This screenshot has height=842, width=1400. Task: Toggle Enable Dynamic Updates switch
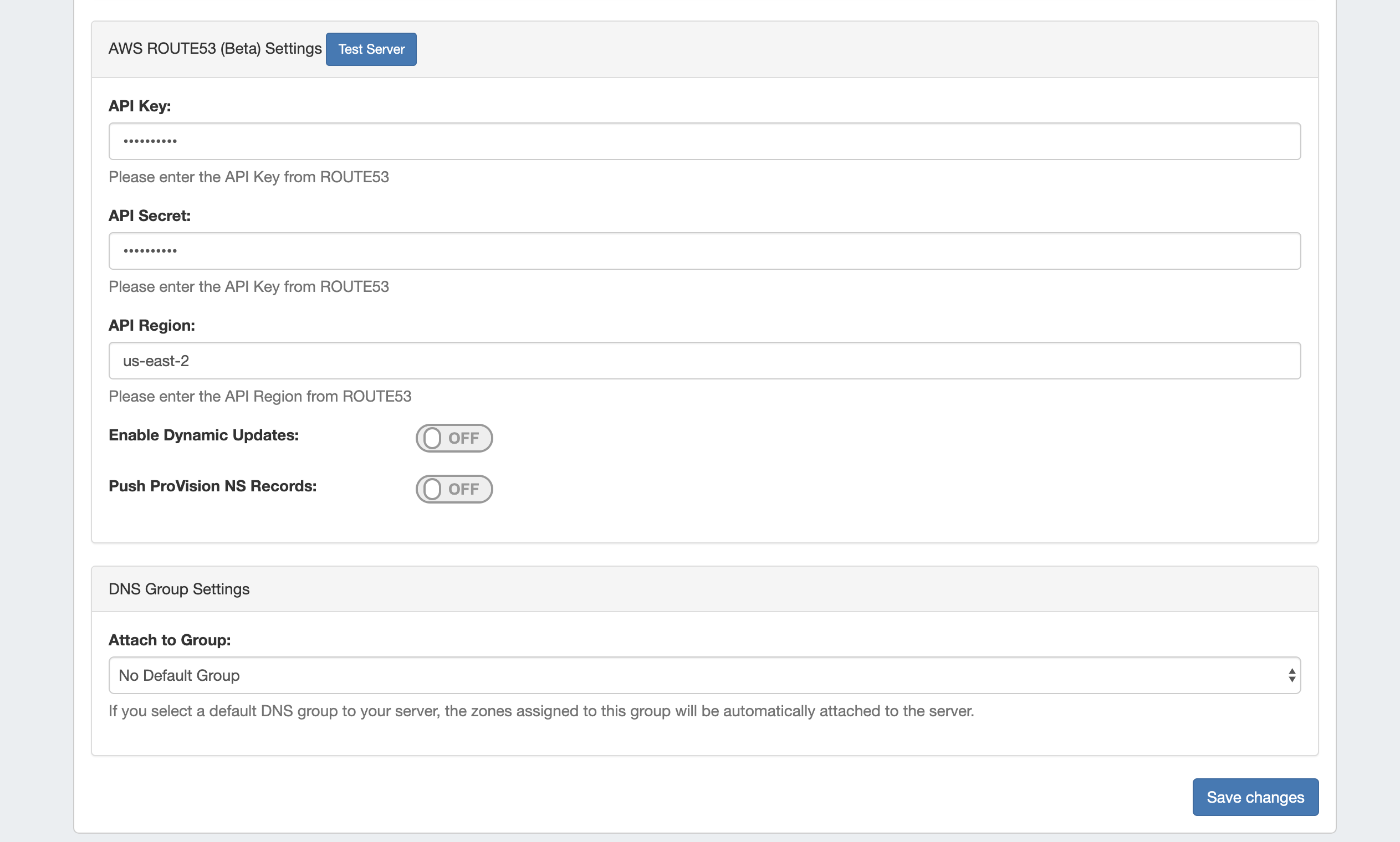[453, 438]
